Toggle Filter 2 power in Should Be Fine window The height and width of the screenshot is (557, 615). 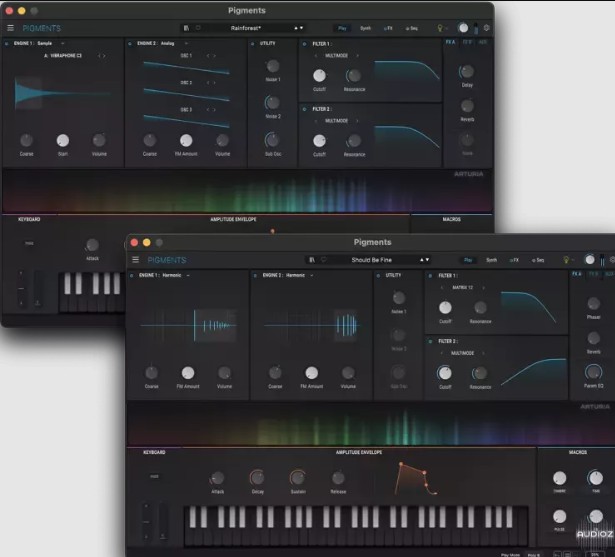pos(430,341)
